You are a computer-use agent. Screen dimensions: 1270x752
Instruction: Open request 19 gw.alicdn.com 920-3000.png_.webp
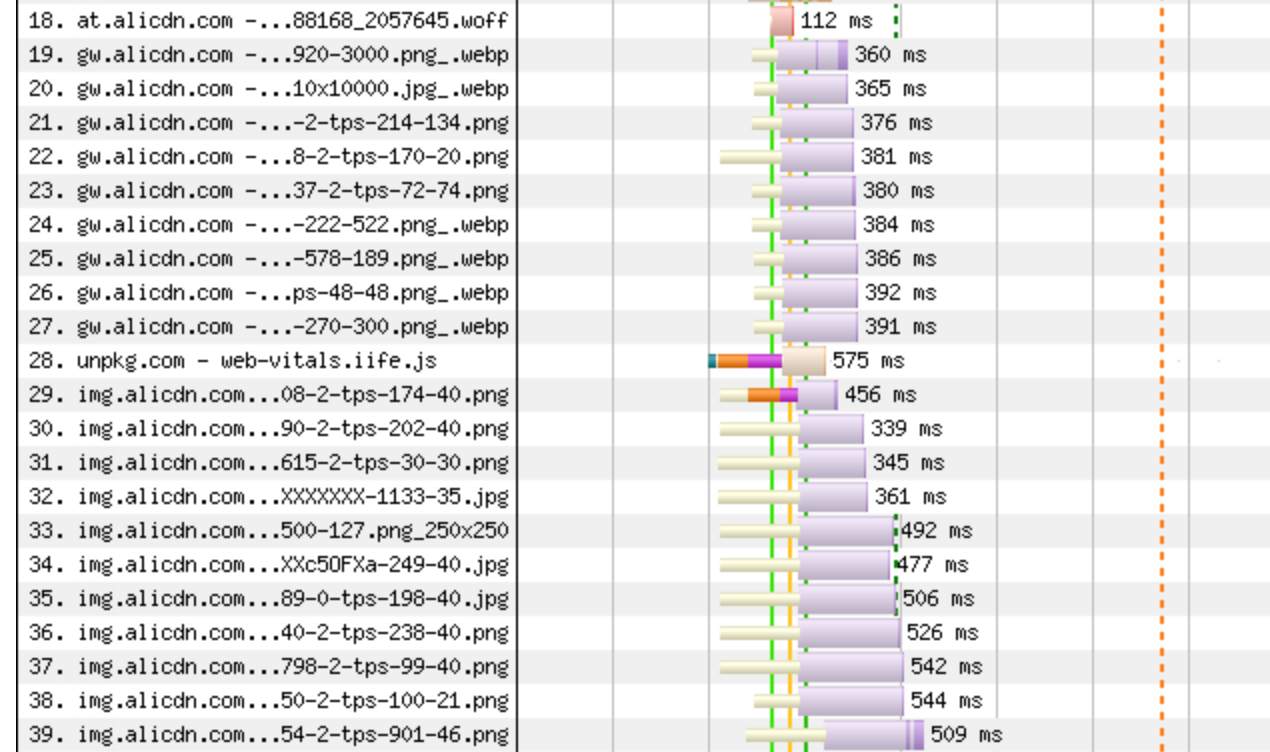tap(268, 54)
